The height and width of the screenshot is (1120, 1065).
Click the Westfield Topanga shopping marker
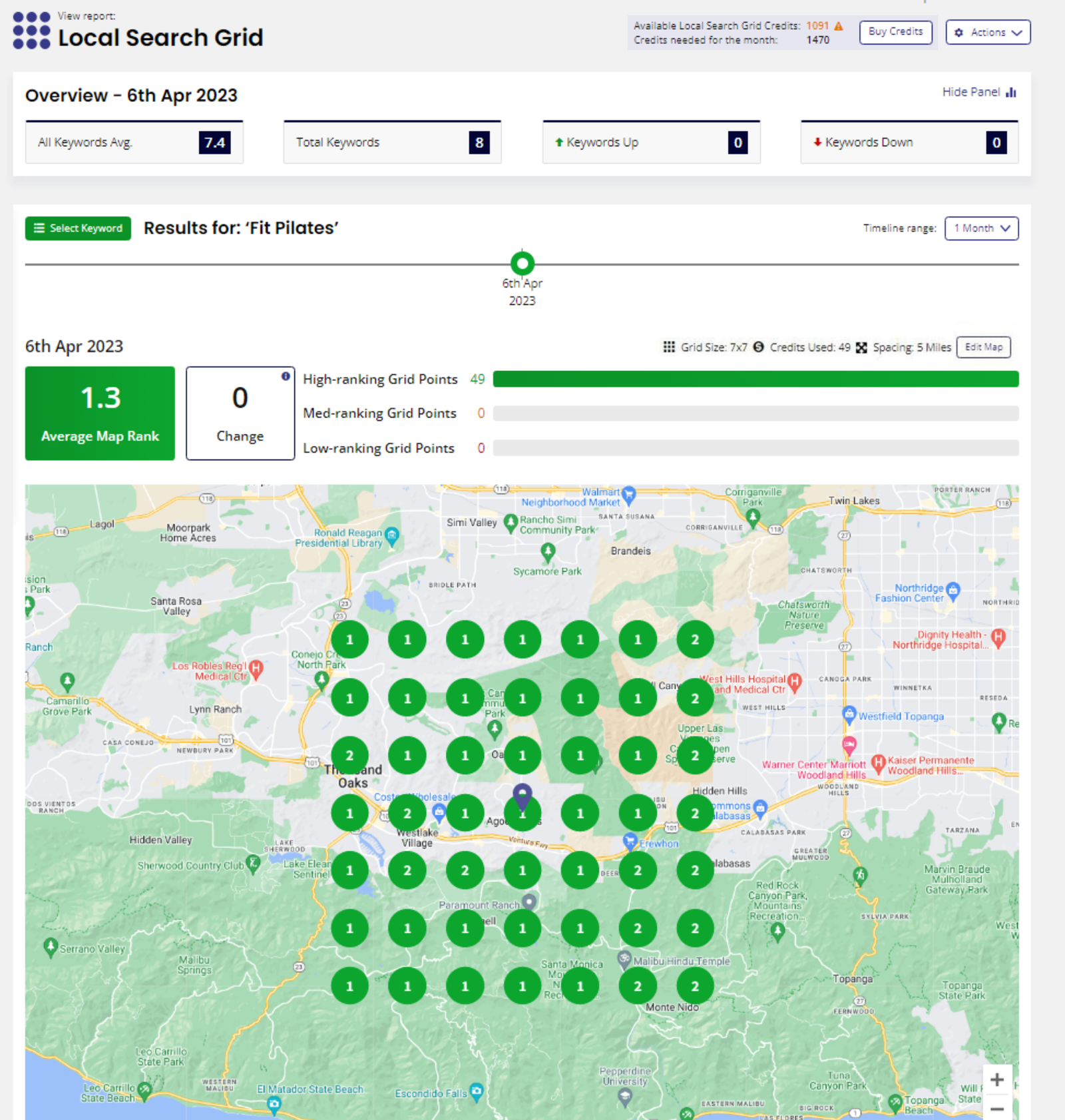[849, 714]
